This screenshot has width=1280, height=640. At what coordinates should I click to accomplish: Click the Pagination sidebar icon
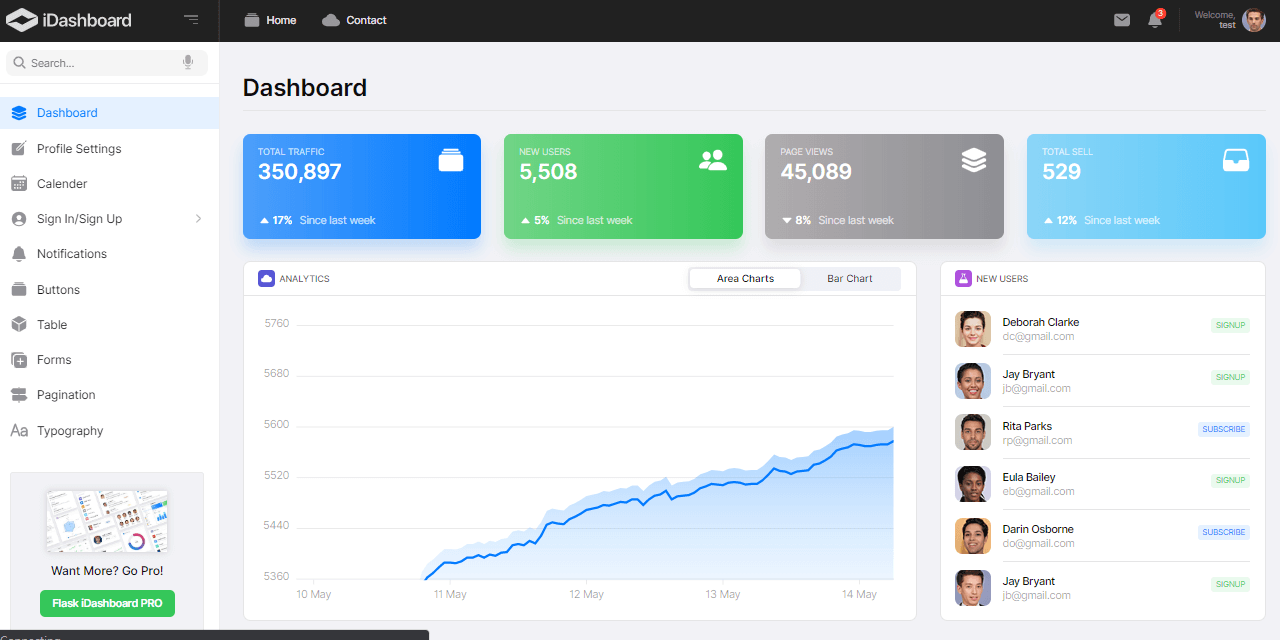coord(19,395)
